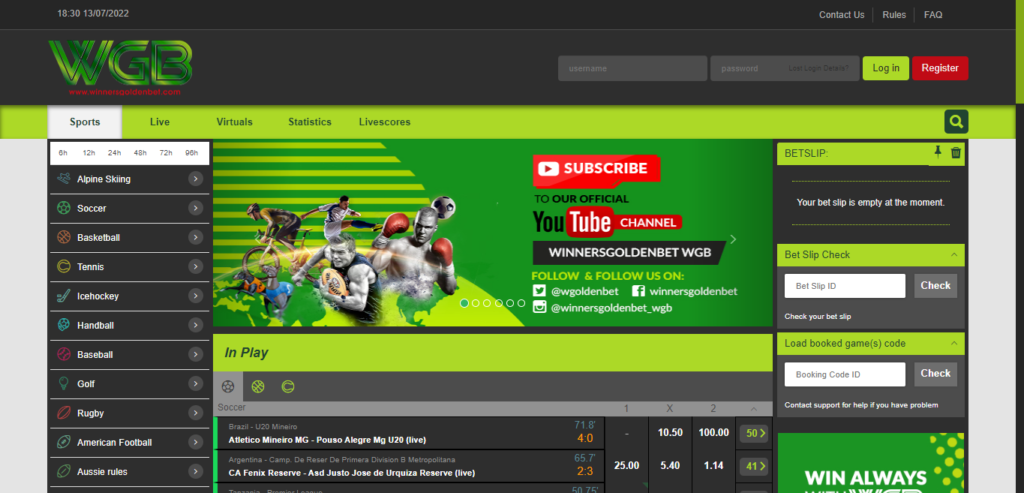Viewport: 1024px width, 493px height.
Task: Click the YouTube Subscribe badge
Action: (597, 168)
